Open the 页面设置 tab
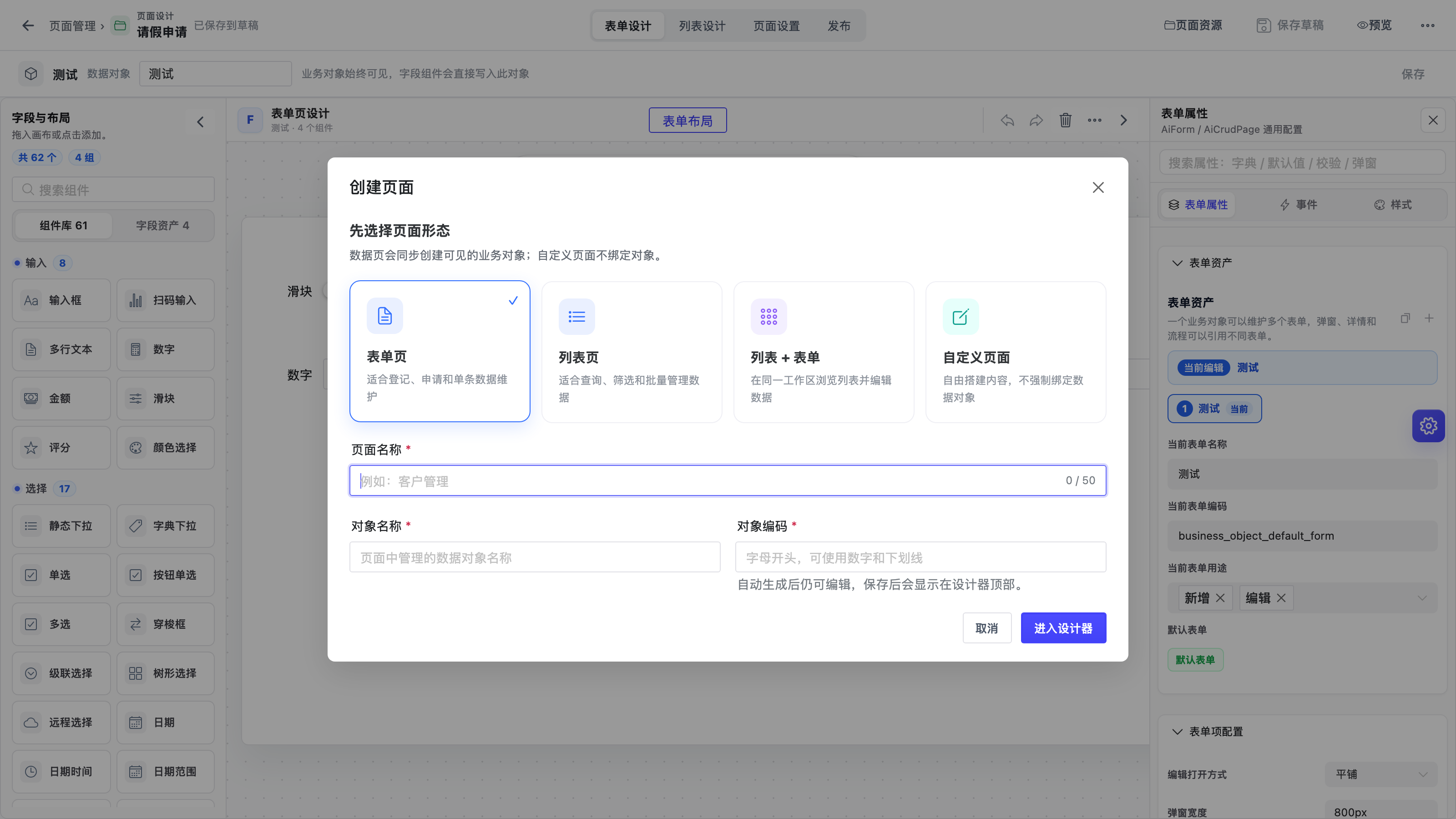The image size is (1456, 819). (777, 25)
